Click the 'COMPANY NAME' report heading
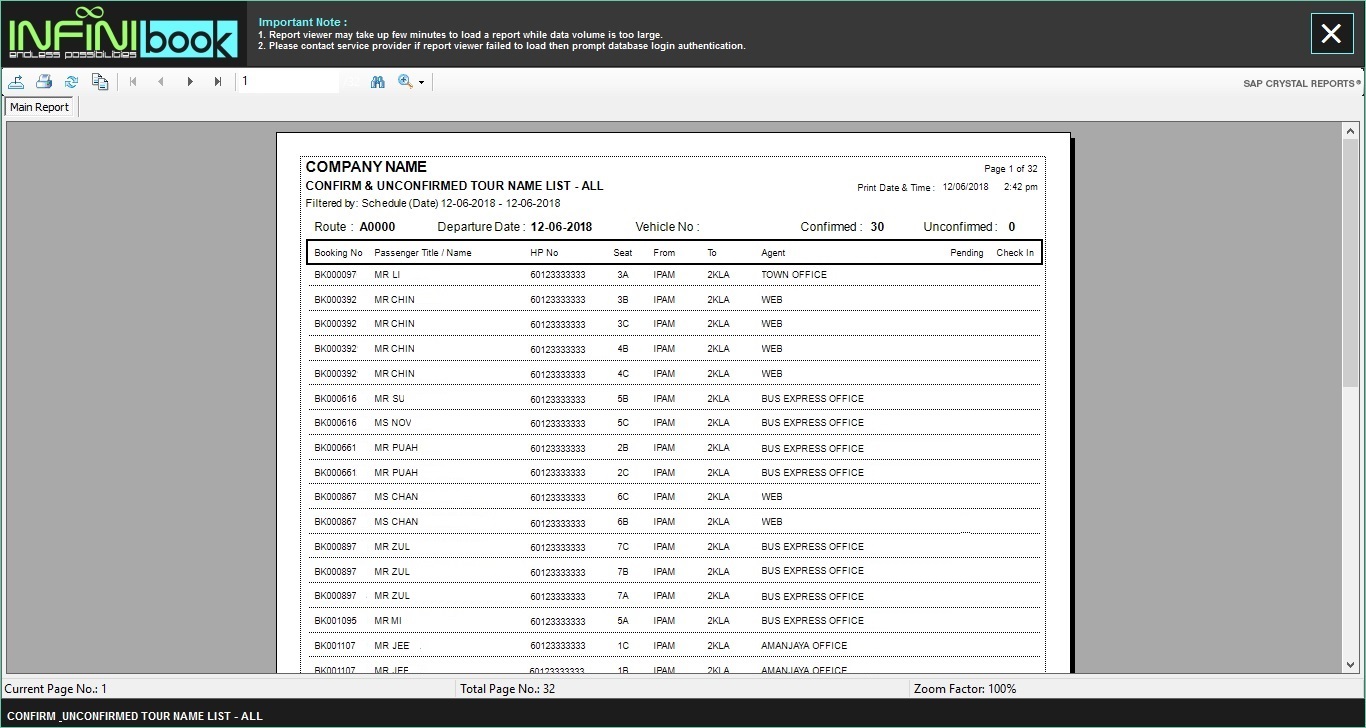 [366, 167]
